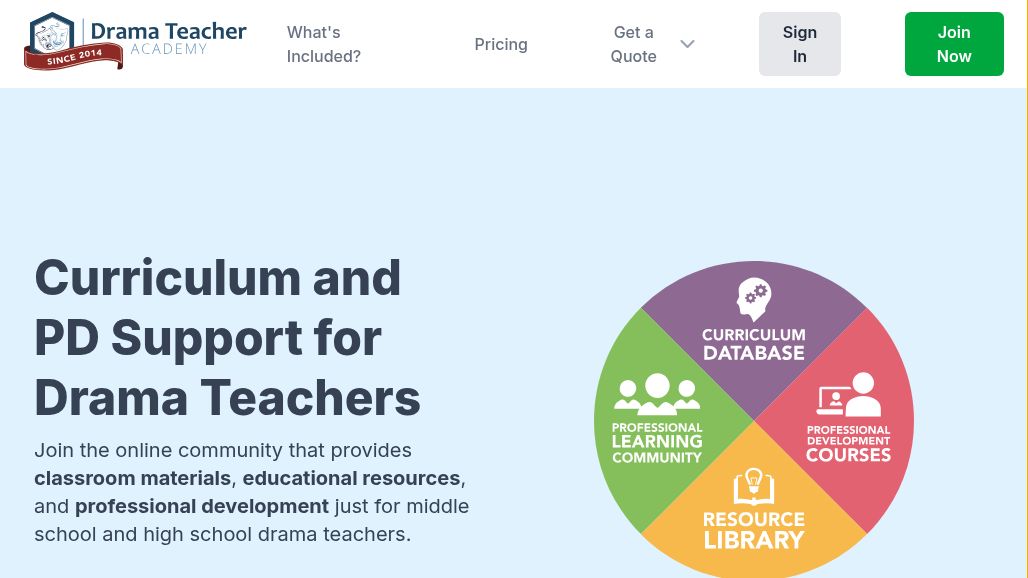The image size is (1028, 578).
Task: Click the 'Join the online community' paragraph
Action: click(x=251, y=492)
